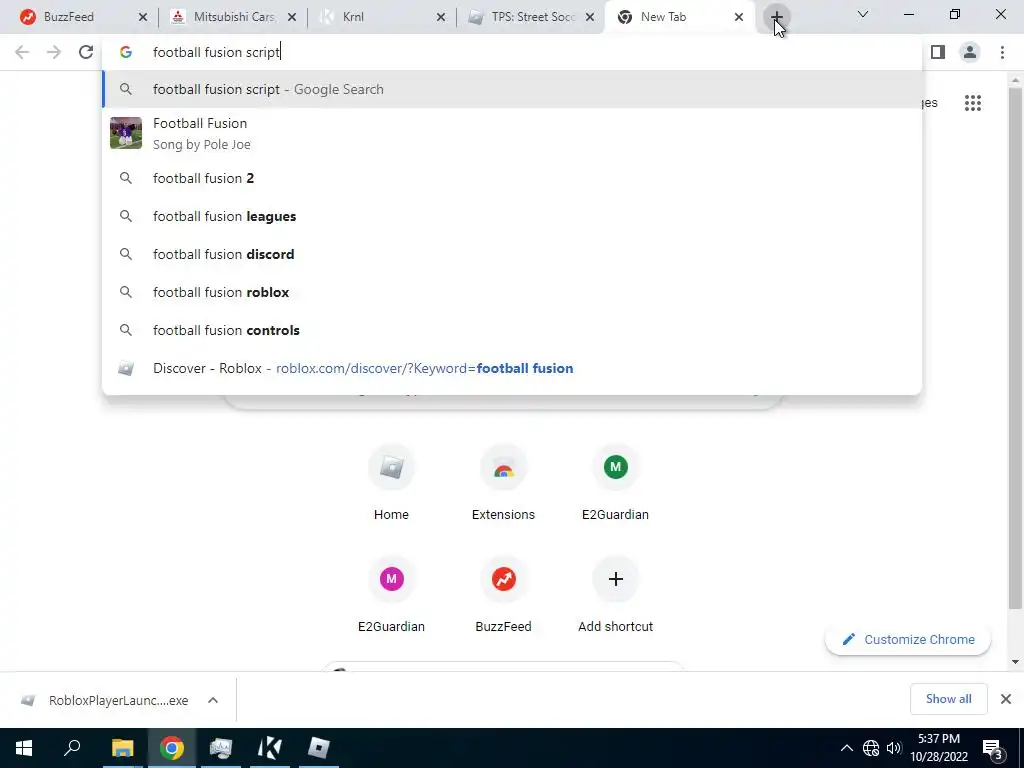
Task: Click Customize Chrome button
Action: tap(908, 639)
